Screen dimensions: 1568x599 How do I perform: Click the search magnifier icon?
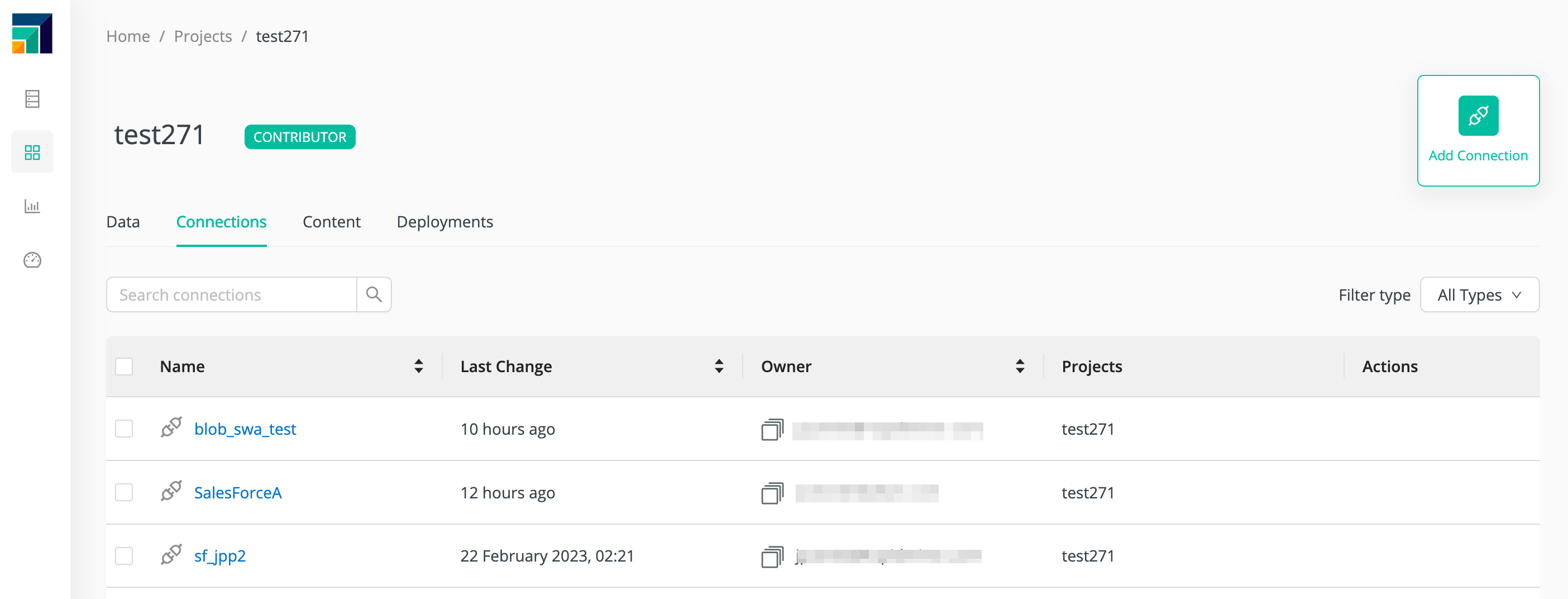[x=374, y=295]
